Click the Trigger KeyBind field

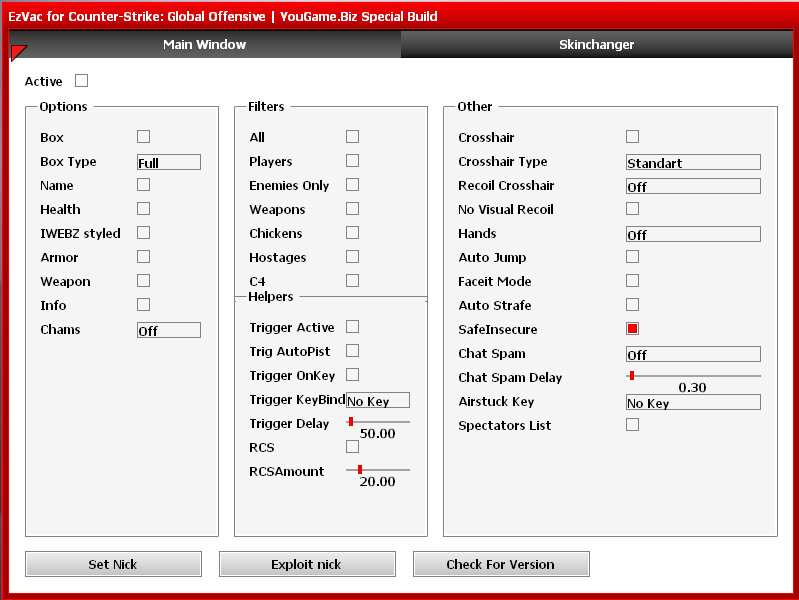click(378, 400)
